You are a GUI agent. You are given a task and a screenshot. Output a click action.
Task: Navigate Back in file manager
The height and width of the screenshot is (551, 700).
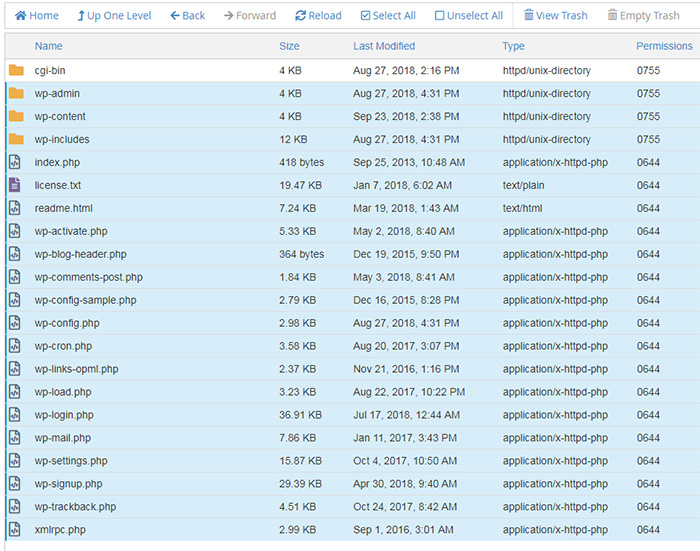click(188, 16)
